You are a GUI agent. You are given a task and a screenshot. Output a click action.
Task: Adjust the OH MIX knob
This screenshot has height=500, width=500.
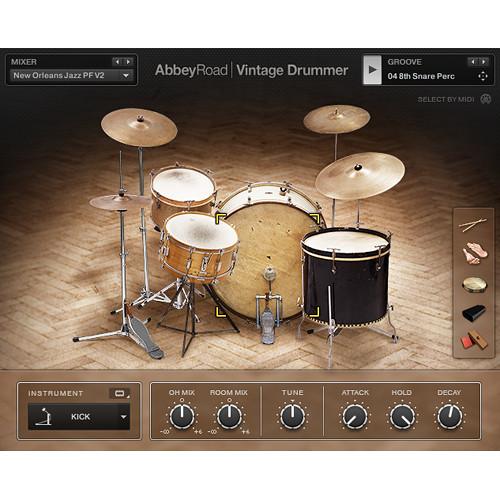point(182,416)
